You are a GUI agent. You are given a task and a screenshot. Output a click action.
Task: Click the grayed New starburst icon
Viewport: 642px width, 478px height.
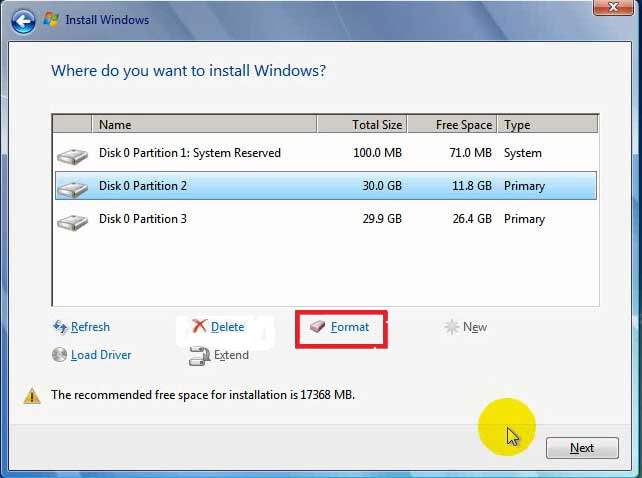pyautogui.click(x=451, y=327)
